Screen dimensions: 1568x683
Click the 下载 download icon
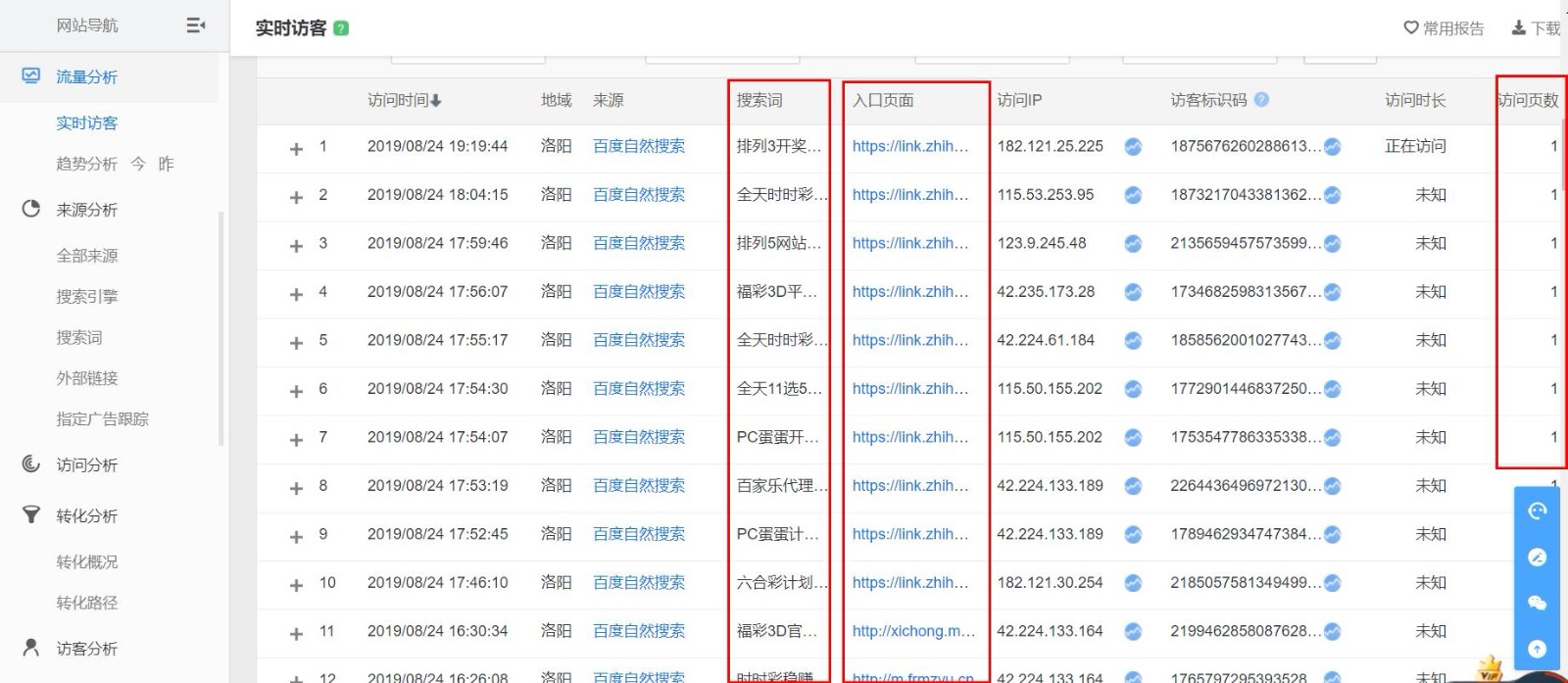click(1519, 27)
